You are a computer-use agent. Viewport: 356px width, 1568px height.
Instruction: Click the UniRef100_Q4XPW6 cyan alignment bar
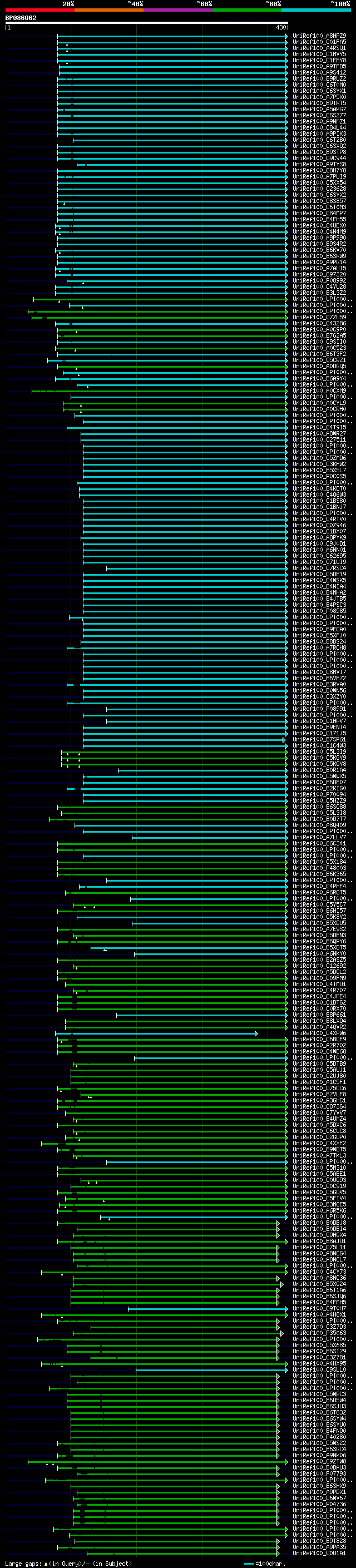156,1033
